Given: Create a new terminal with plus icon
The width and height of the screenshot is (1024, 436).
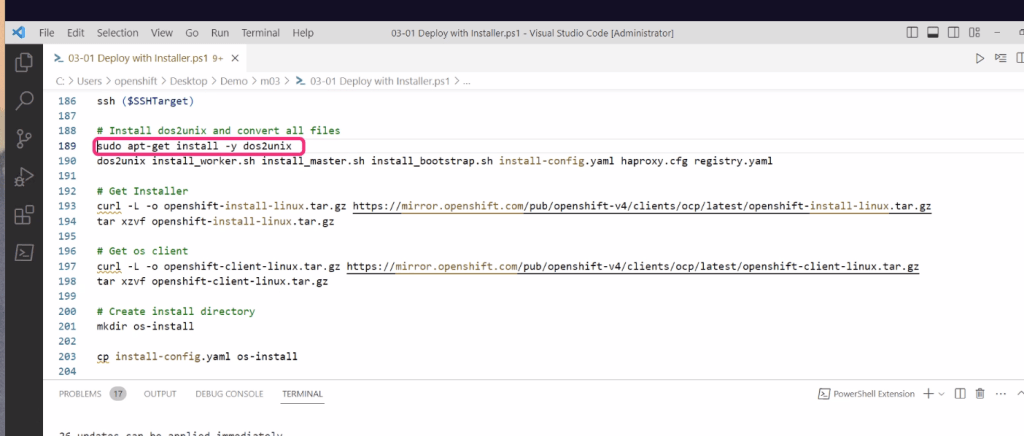Looking at the screenshot, I should tap(928, 394).
